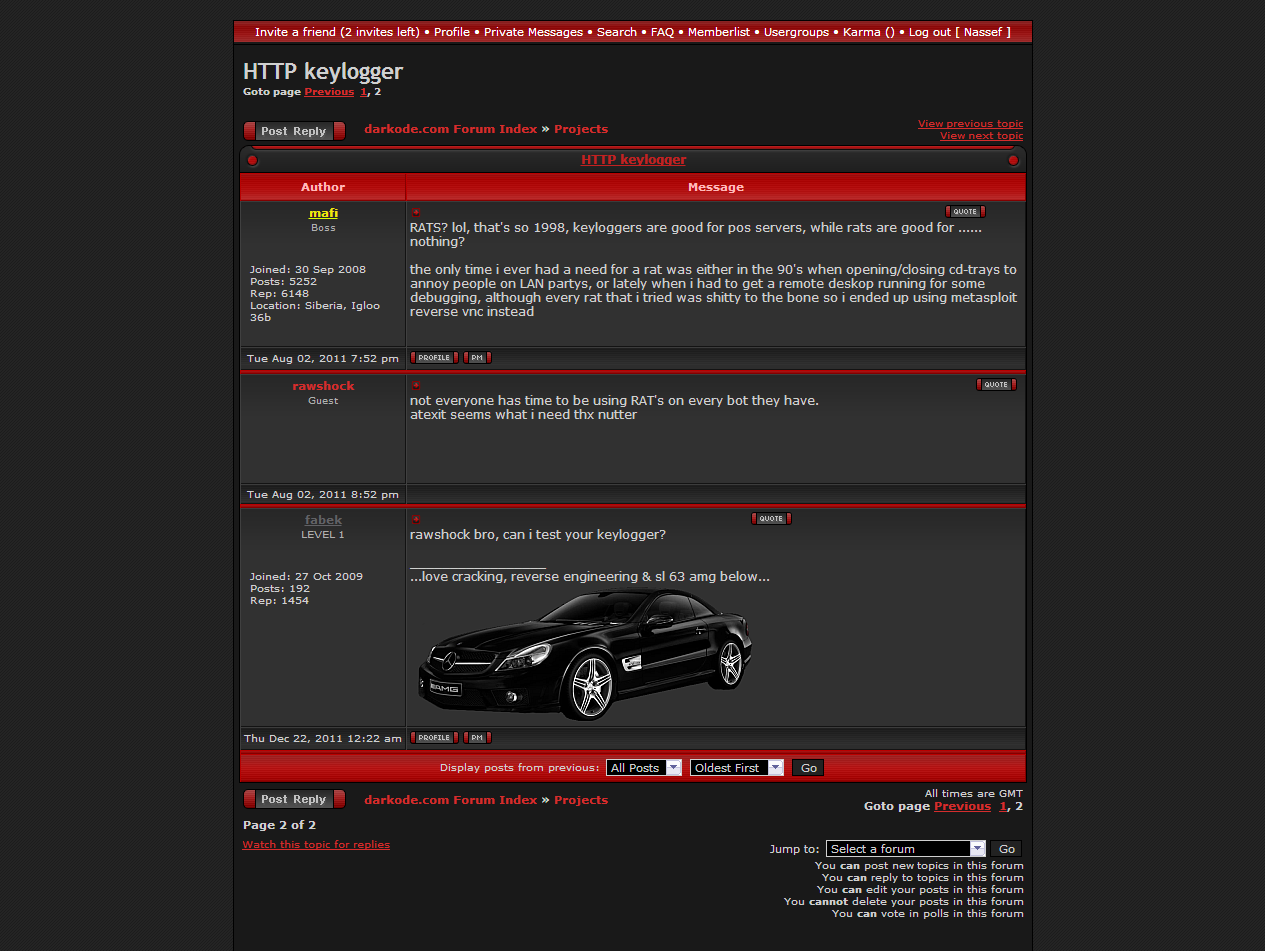Quote fabek's post about testing keylogger
Screen dimensions: 1265x951
[771, 519]
